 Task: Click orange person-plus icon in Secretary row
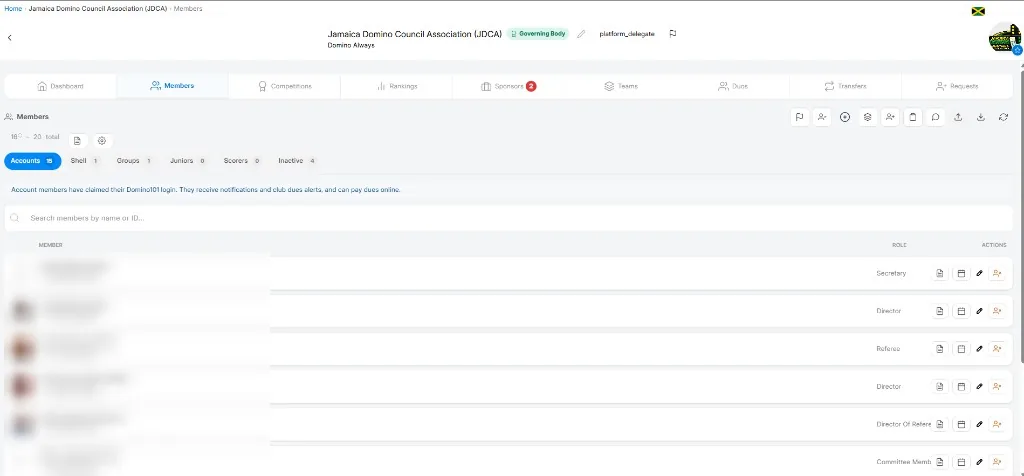[x=997, y=274]
